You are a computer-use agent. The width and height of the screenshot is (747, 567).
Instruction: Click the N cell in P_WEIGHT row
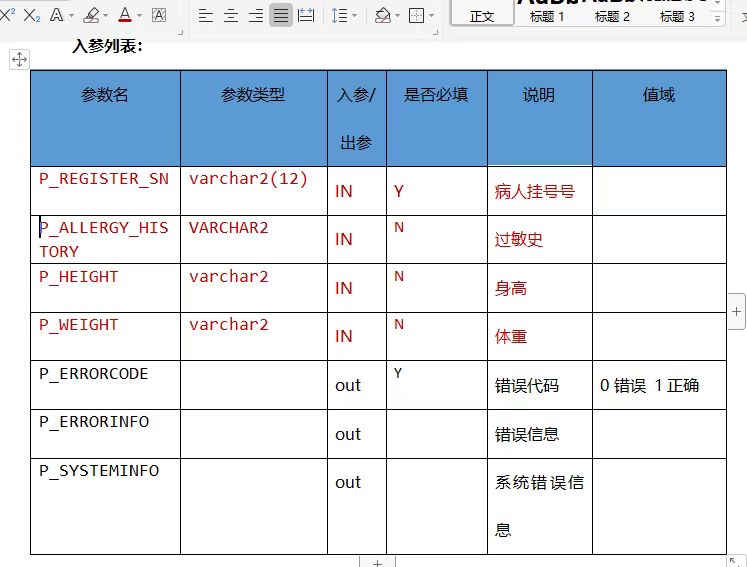pos(437,336)
